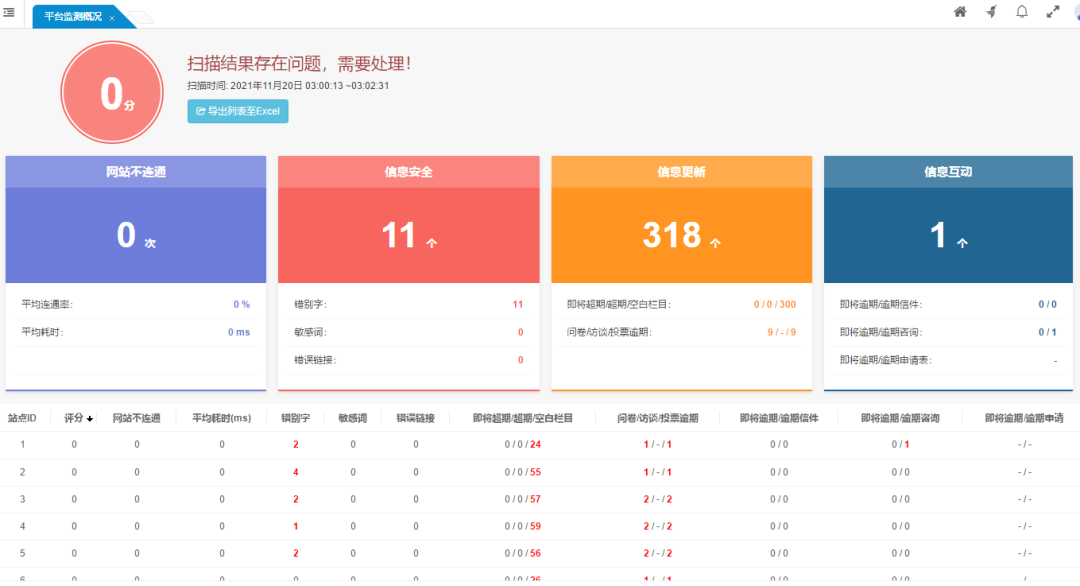Toggle the sidebar menu collapse icon
Screen dimensions: 1080x586
pyautogui.click(x=9, y=12)
